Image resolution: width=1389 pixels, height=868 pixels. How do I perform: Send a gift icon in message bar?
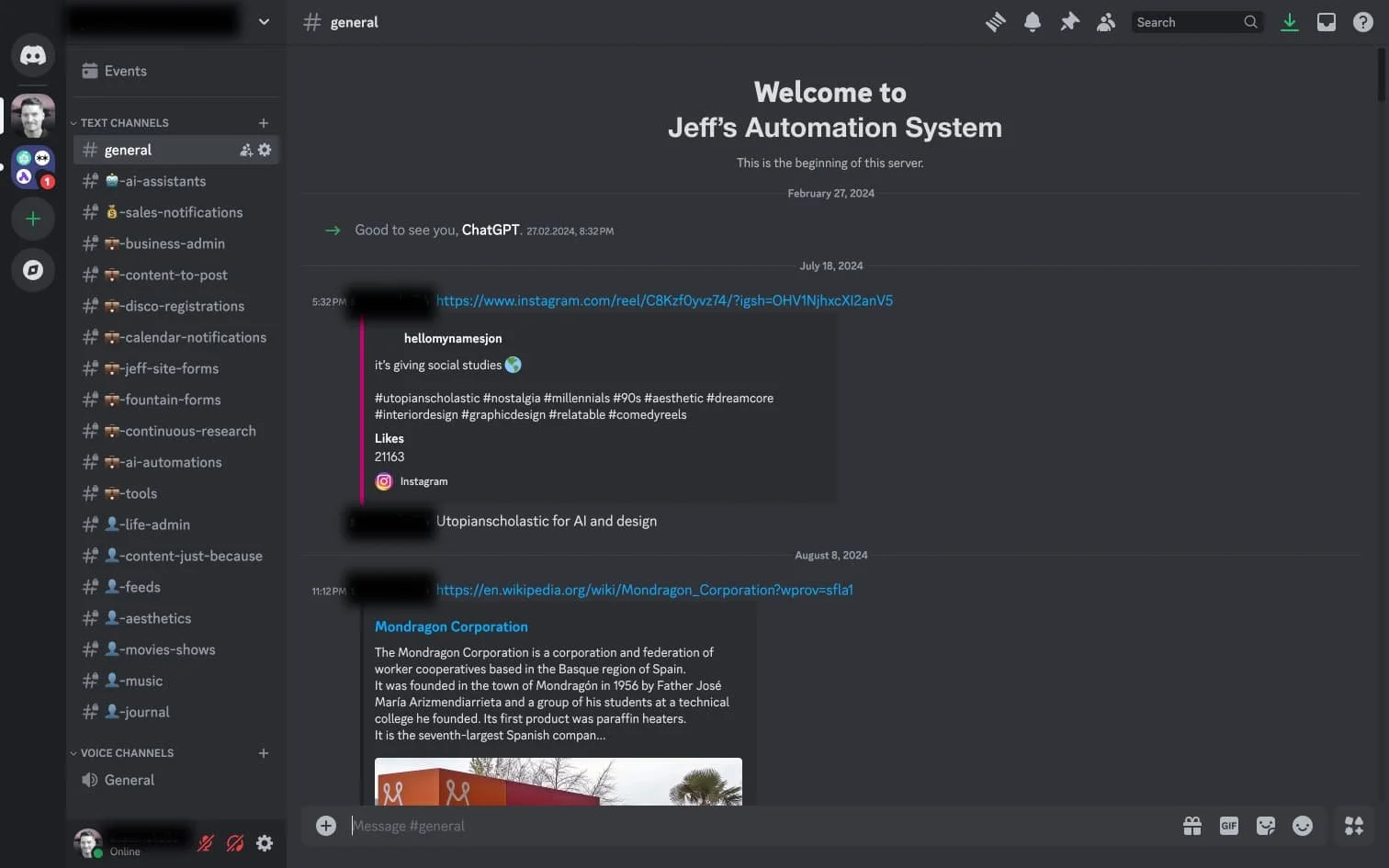1192,826
